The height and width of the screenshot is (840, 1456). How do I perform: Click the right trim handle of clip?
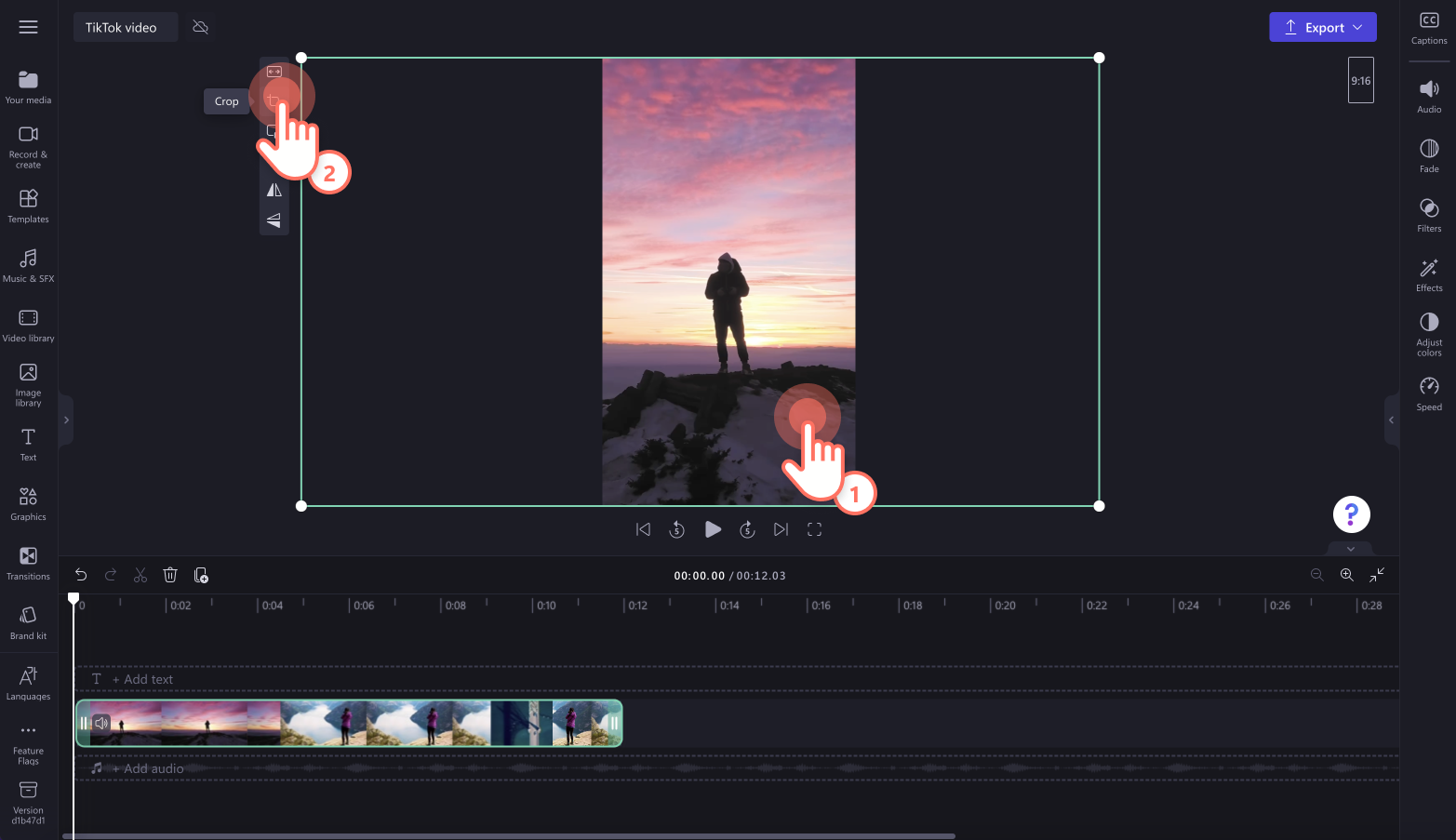(x=613, y=723)
